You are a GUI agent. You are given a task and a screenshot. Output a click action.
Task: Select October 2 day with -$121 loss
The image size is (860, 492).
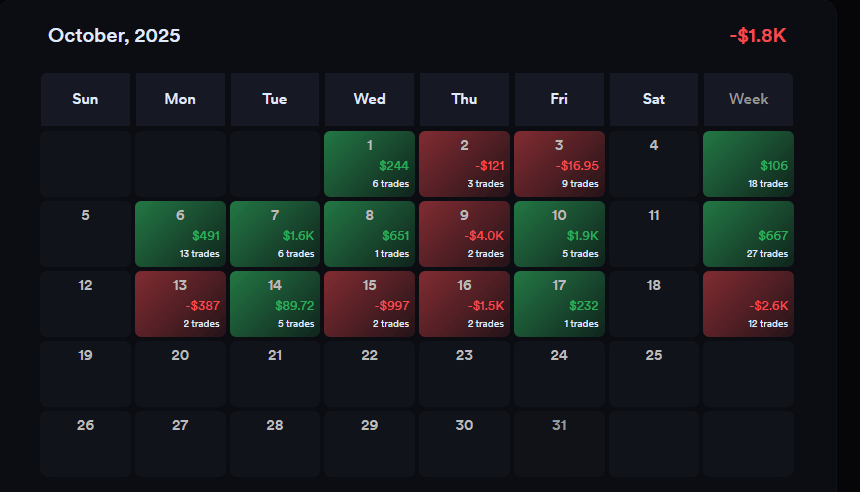(464, 164)
